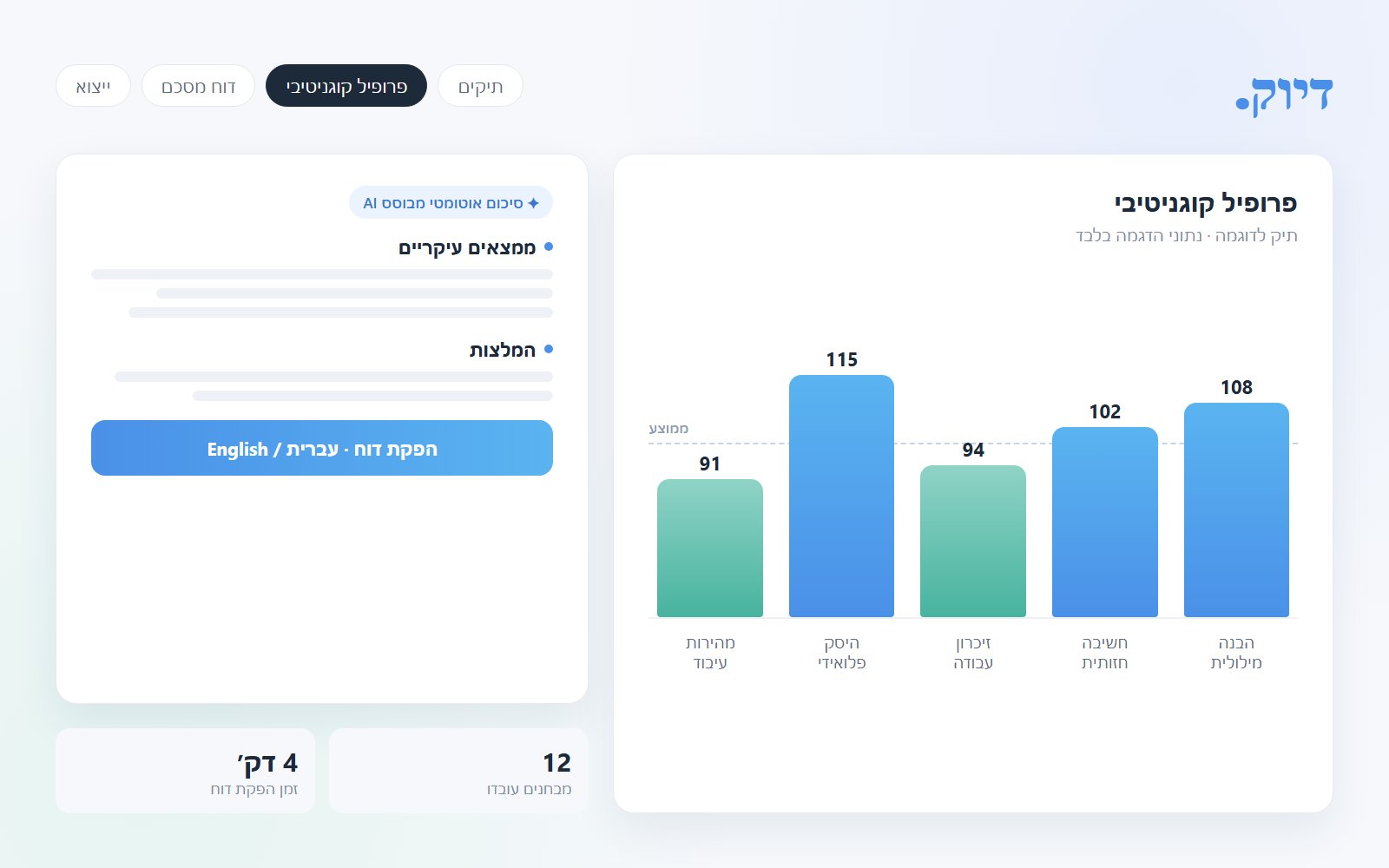
Task: Click the ממצאים עיקריים heading
Action: tap(467, 248)
